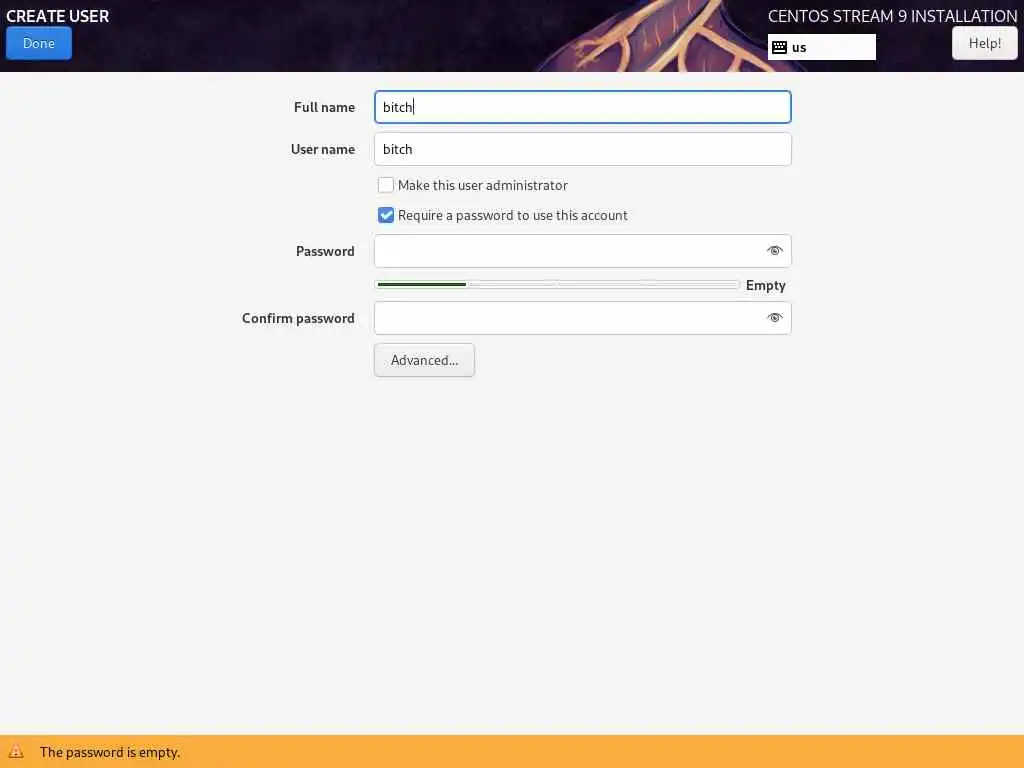Click into the Confirm password field

tap(583, 318)
